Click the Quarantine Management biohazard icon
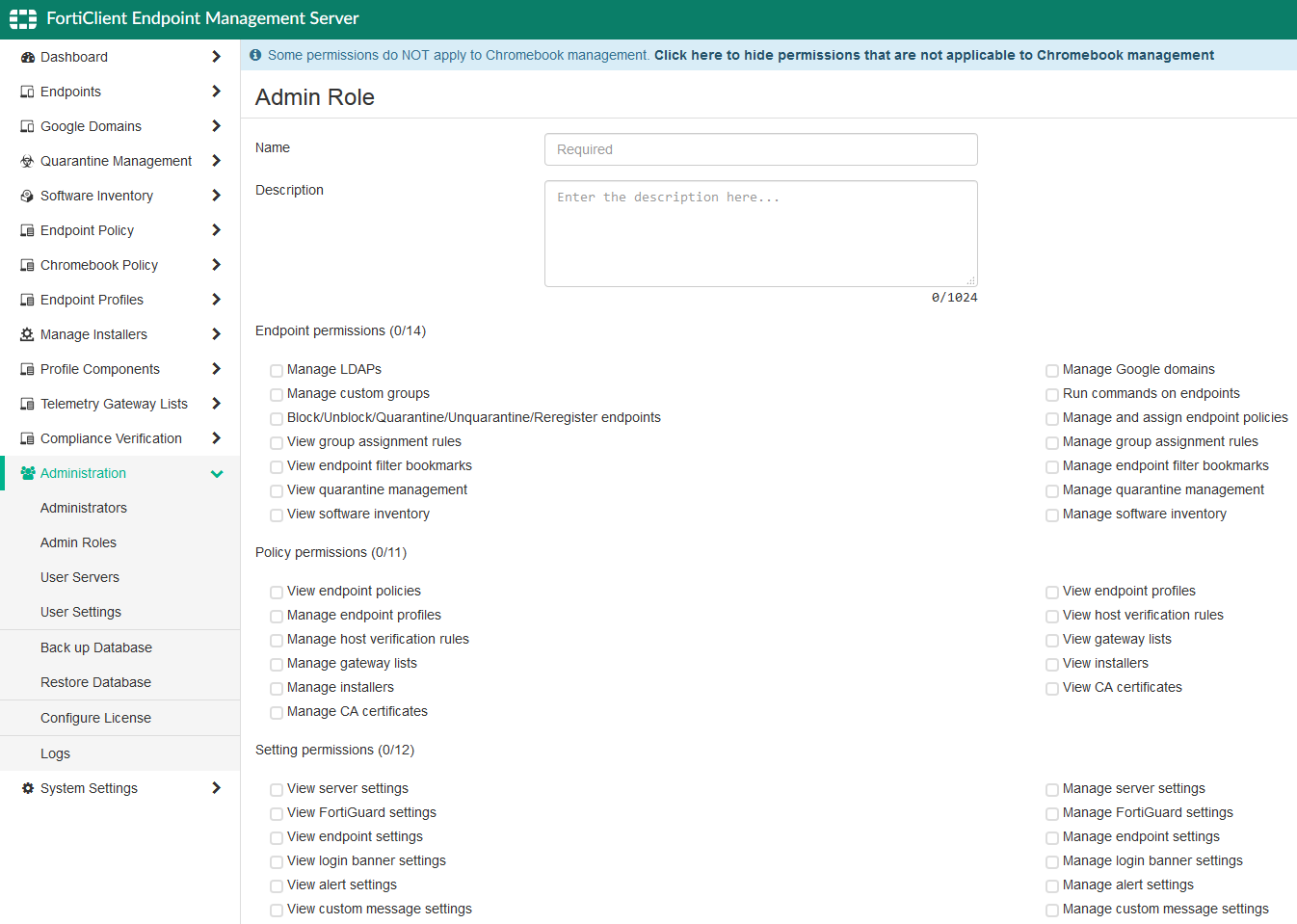This screenshot has width=1297, height=924. coord(28,162)
